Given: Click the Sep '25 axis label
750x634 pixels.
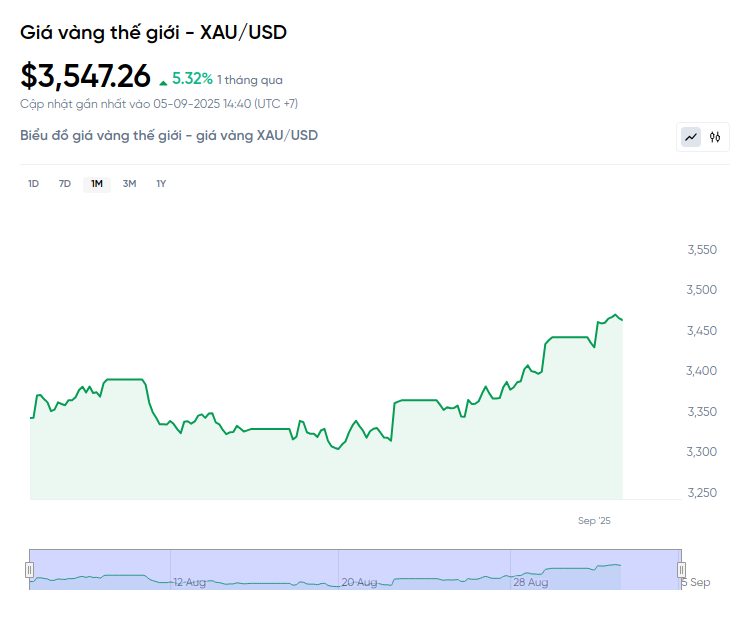Looking at the screenshot, I should coord(594,520).
